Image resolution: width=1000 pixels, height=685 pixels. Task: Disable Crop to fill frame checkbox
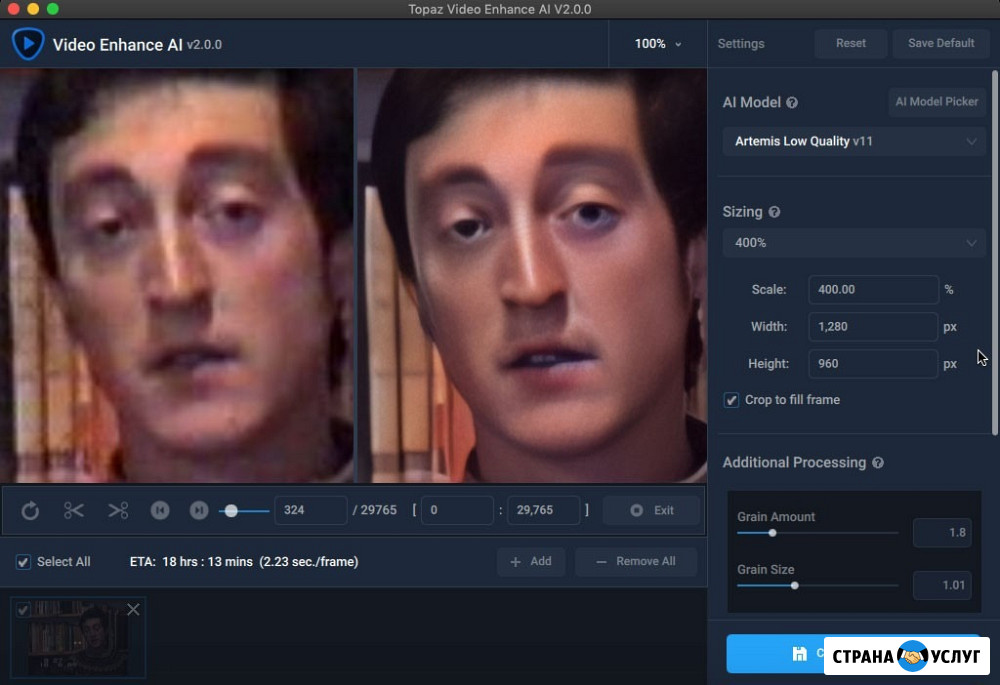click(731, 400)
